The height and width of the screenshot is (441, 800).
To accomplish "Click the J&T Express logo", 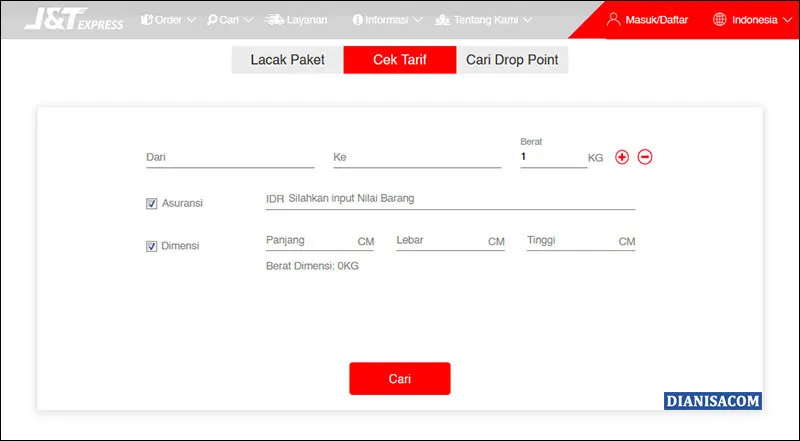I will [74, 19].
